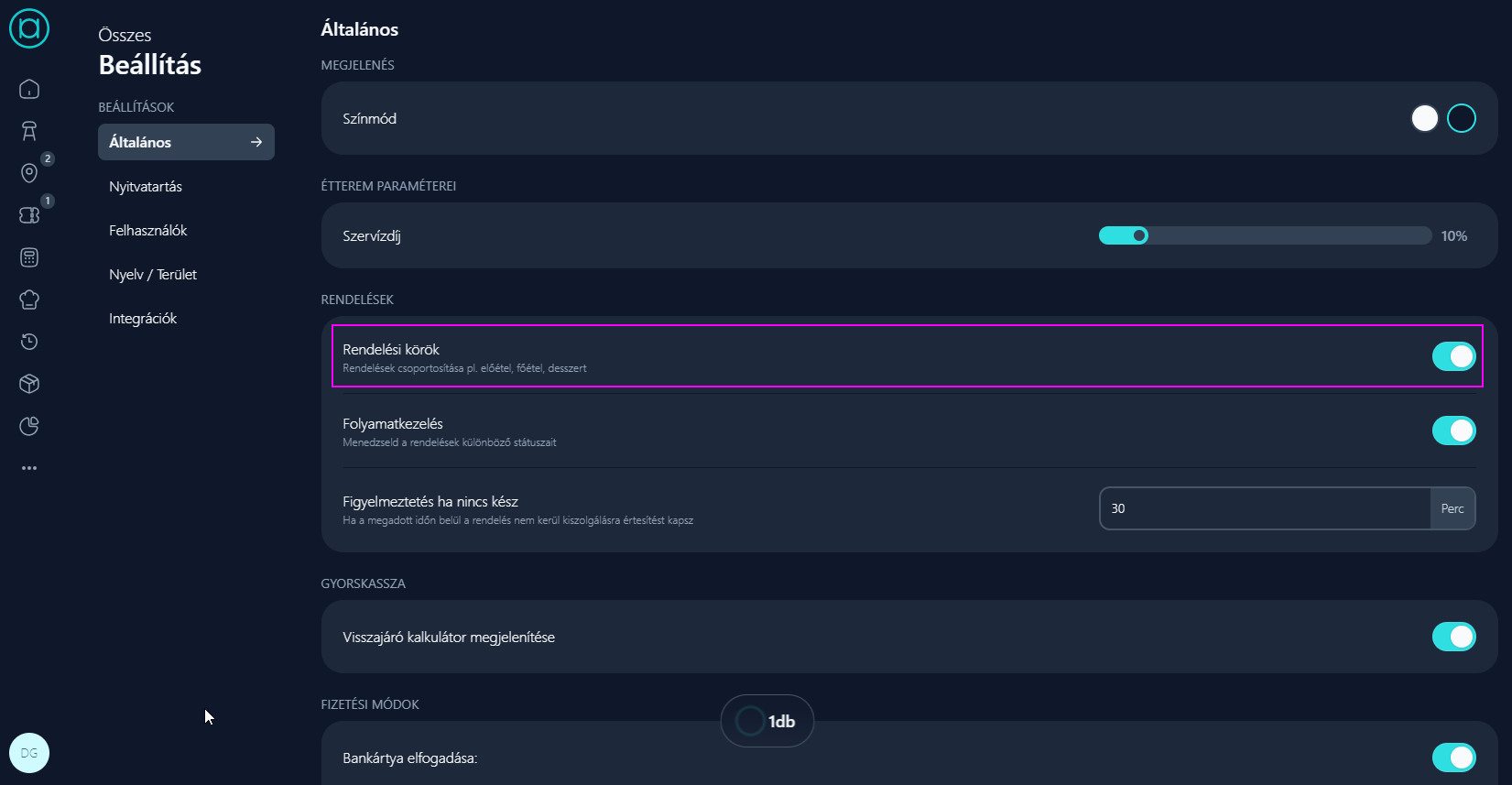Click the Szervízdíj slider handle
The width and height of the screenshot is (1512, 785).
[1139, 235]
